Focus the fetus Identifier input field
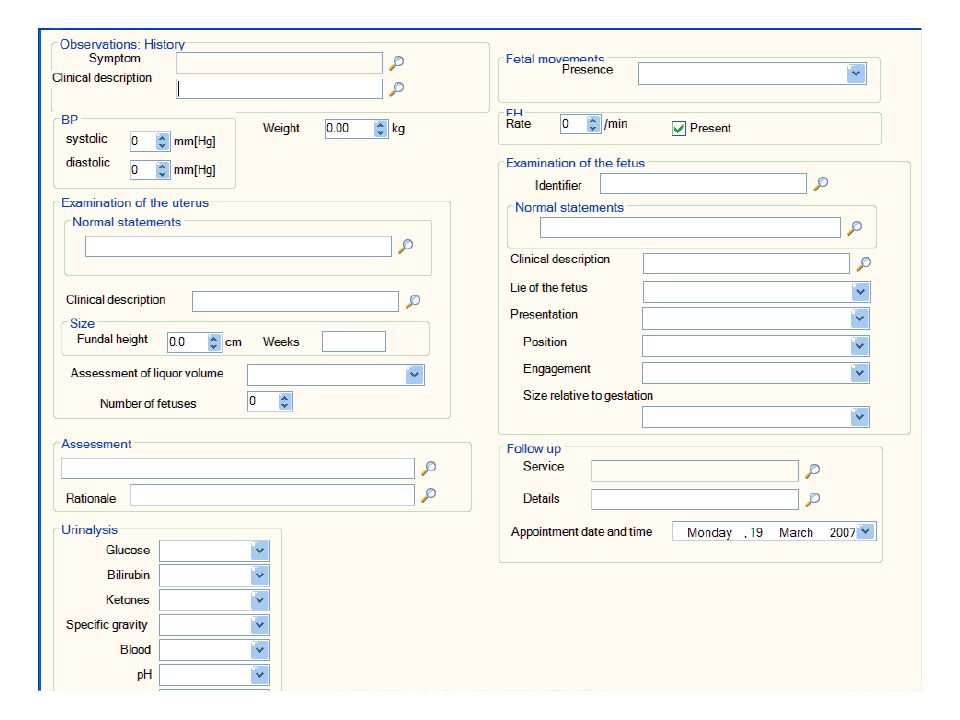Image resolution: width=960 pixels, height=720 pixels. [x=703, y=184]
